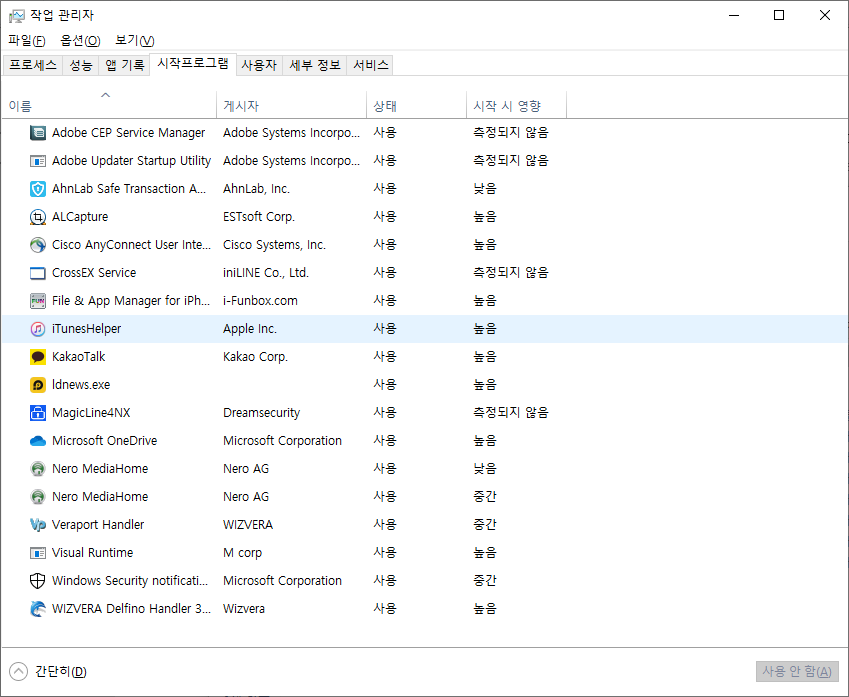Click the Kakao Corp. publisher cell

(x=255, y=357)
